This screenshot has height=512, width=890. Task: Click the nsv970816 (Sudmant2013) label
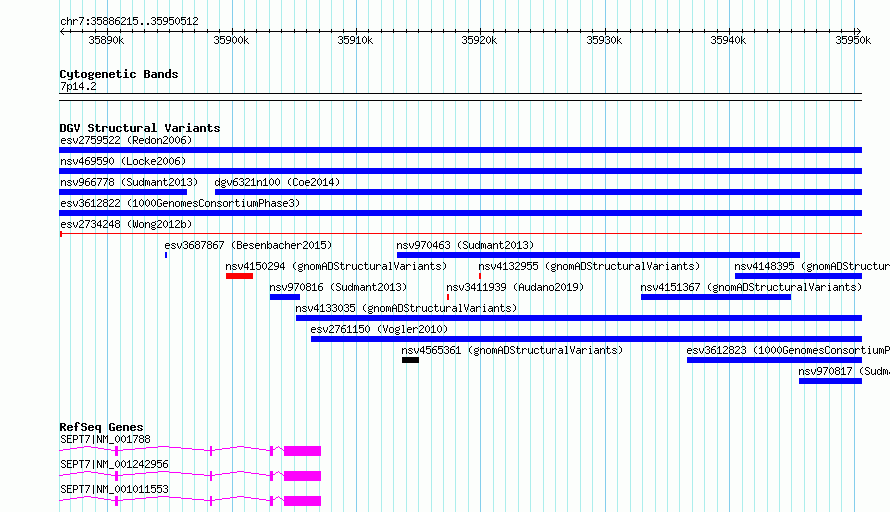338,287
